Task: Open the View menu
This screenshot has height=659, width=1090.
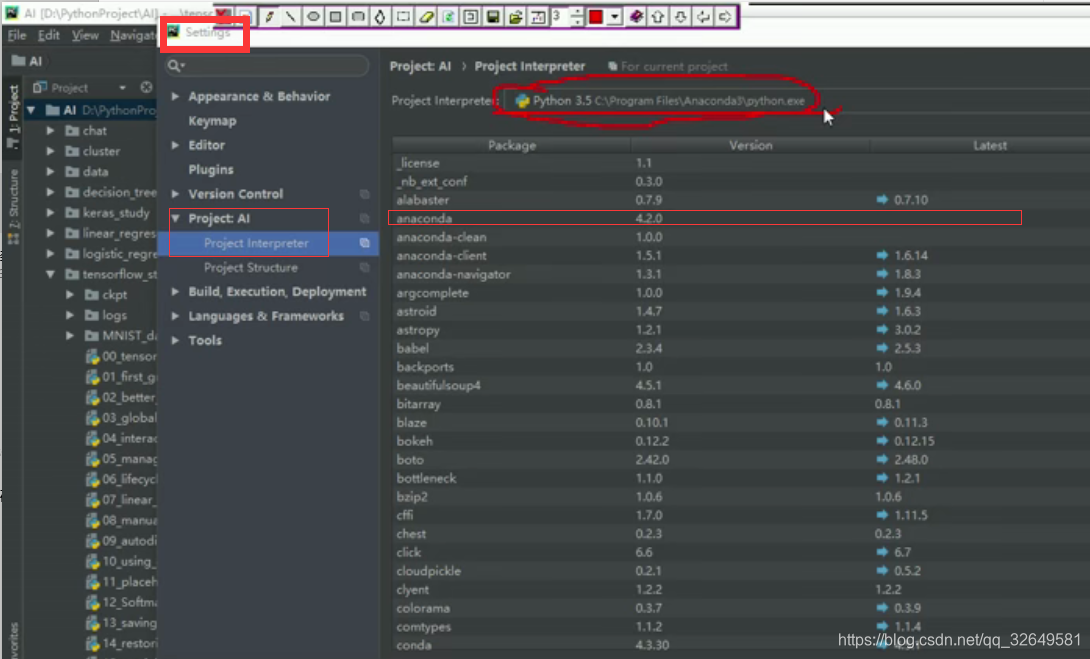Action: tap(85, 35)
